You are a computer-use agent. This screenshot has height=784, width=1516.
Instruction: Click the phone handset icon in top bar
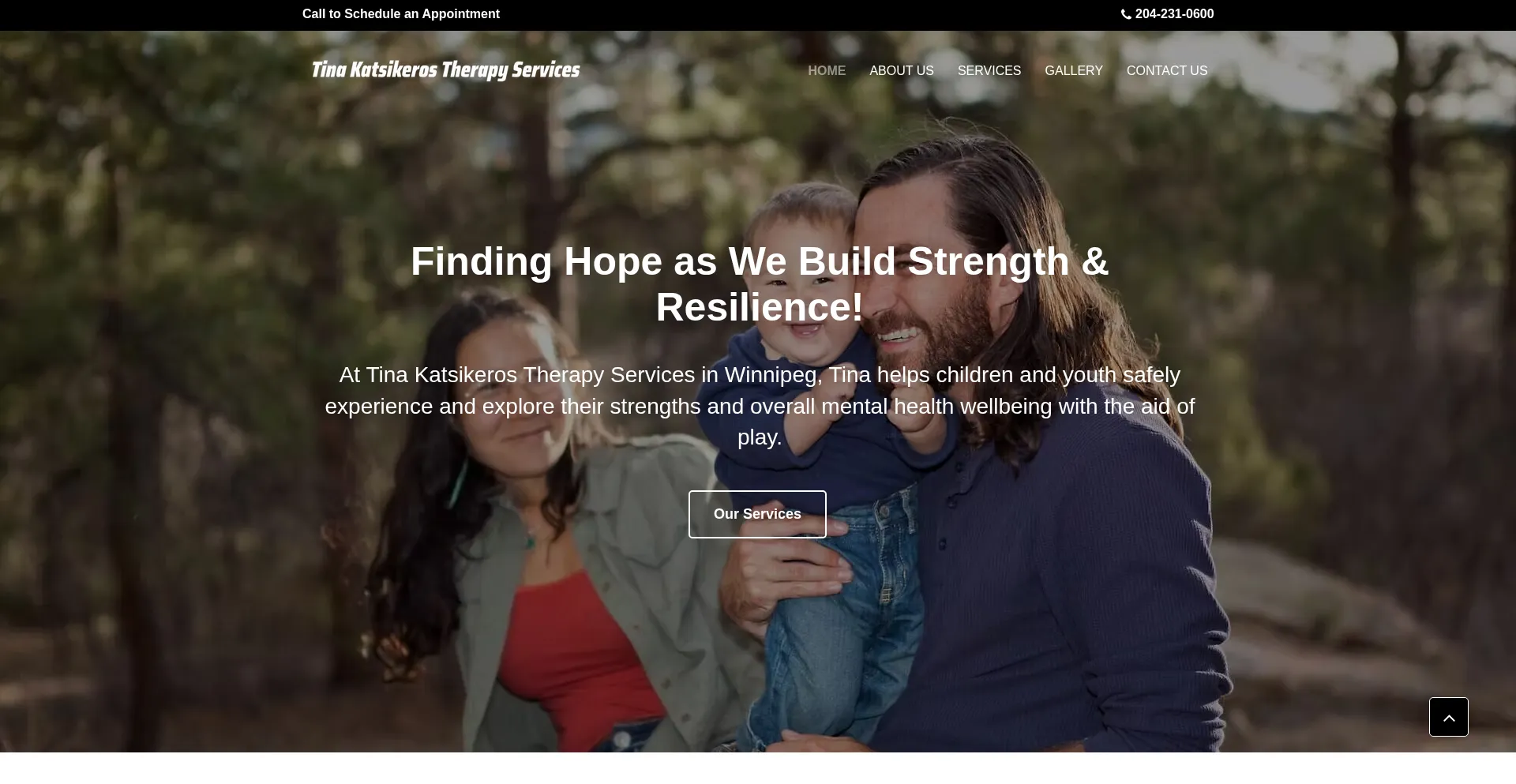(1126, 14)
